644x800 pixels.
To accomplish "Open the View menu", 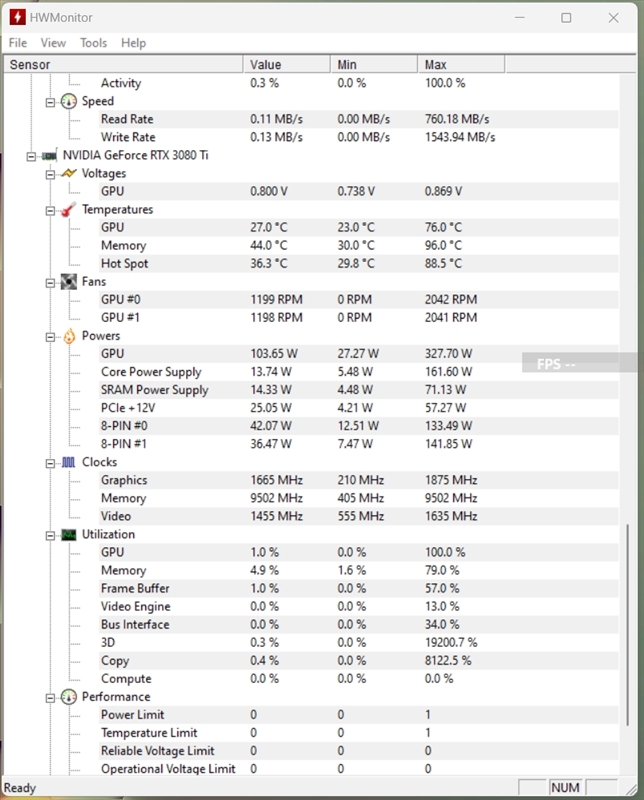I will [53, 43].
